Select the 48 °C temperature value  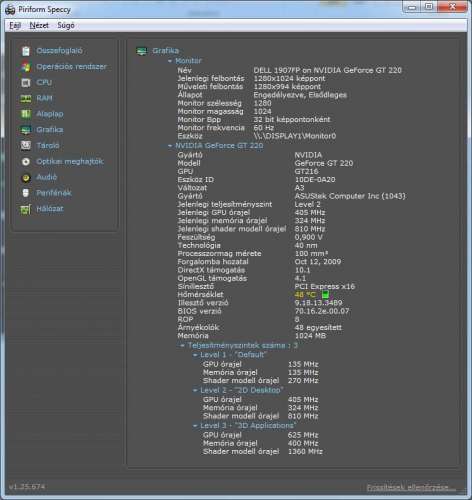click(x=305, y=295)
